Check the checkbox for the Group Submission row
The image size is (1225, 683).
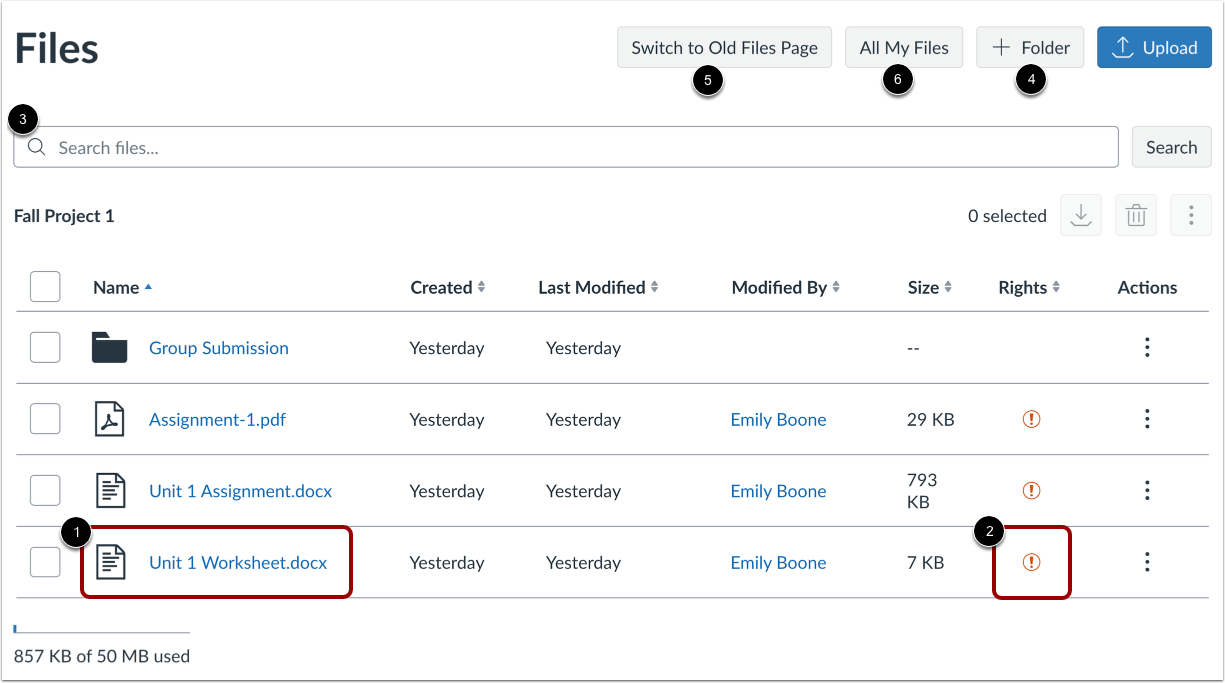45,347
